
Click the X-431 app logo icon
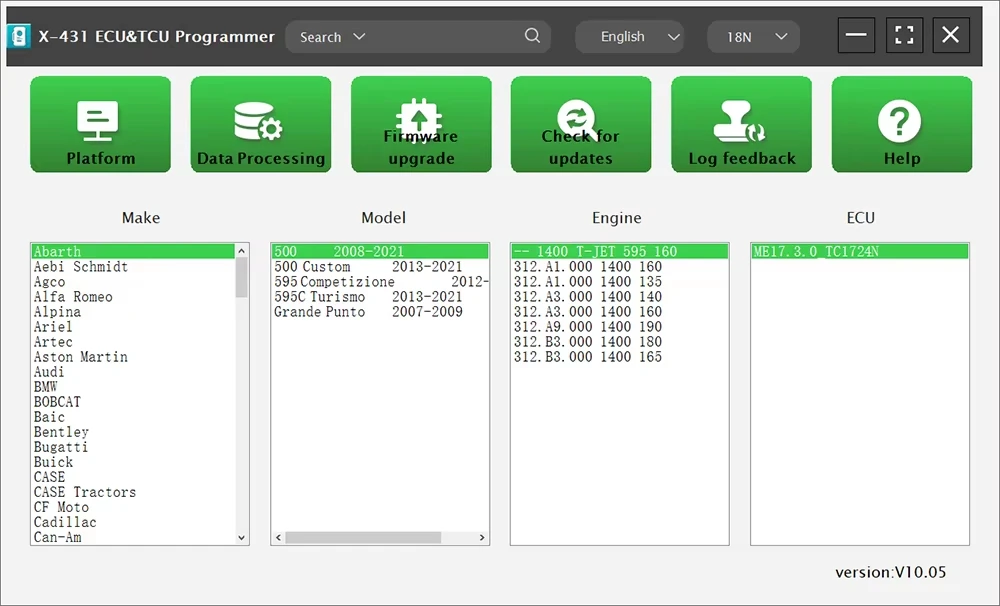pyautogui.click(x=18, y=36)
